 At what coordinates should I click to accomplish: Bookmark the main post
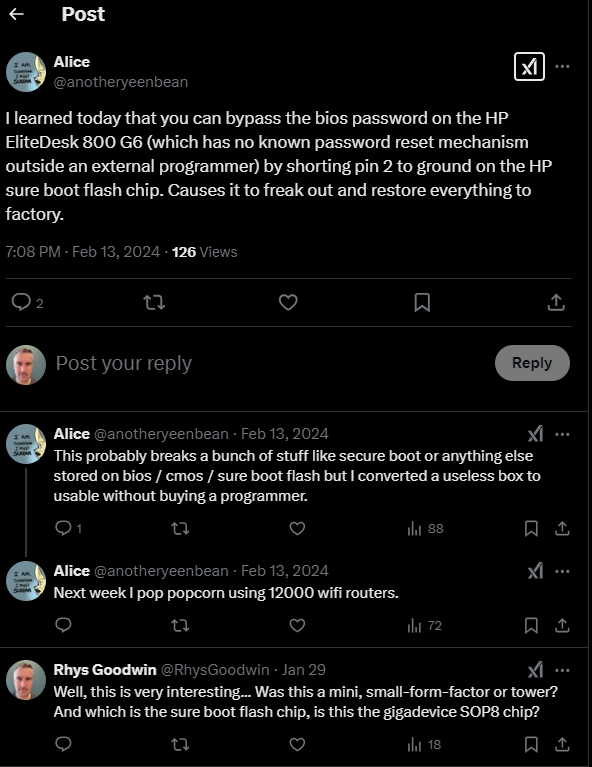(x=422, y=302)
